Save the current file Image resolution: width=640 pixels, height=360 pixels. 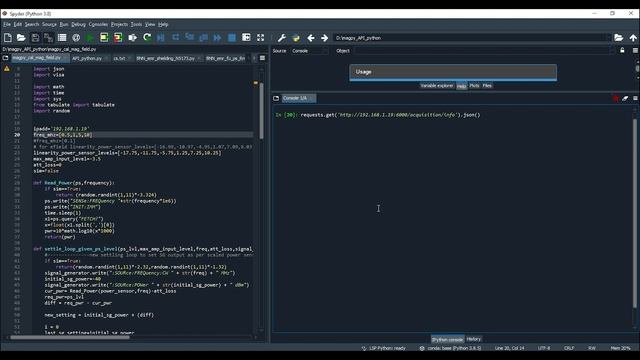[35, 38]
